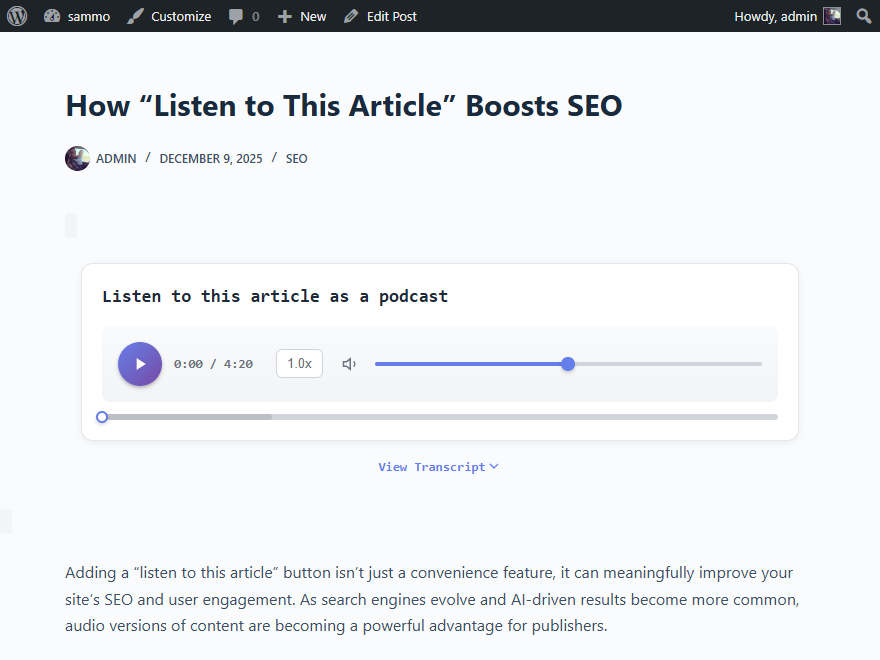
Task: Click the volume slider handle
Action: (x=568, y=364)
